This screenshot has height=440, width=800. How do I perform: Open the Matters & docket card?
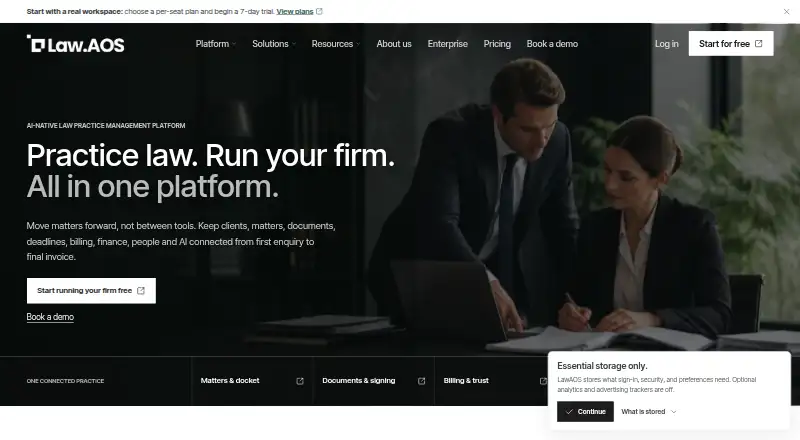tap(252, 381)
